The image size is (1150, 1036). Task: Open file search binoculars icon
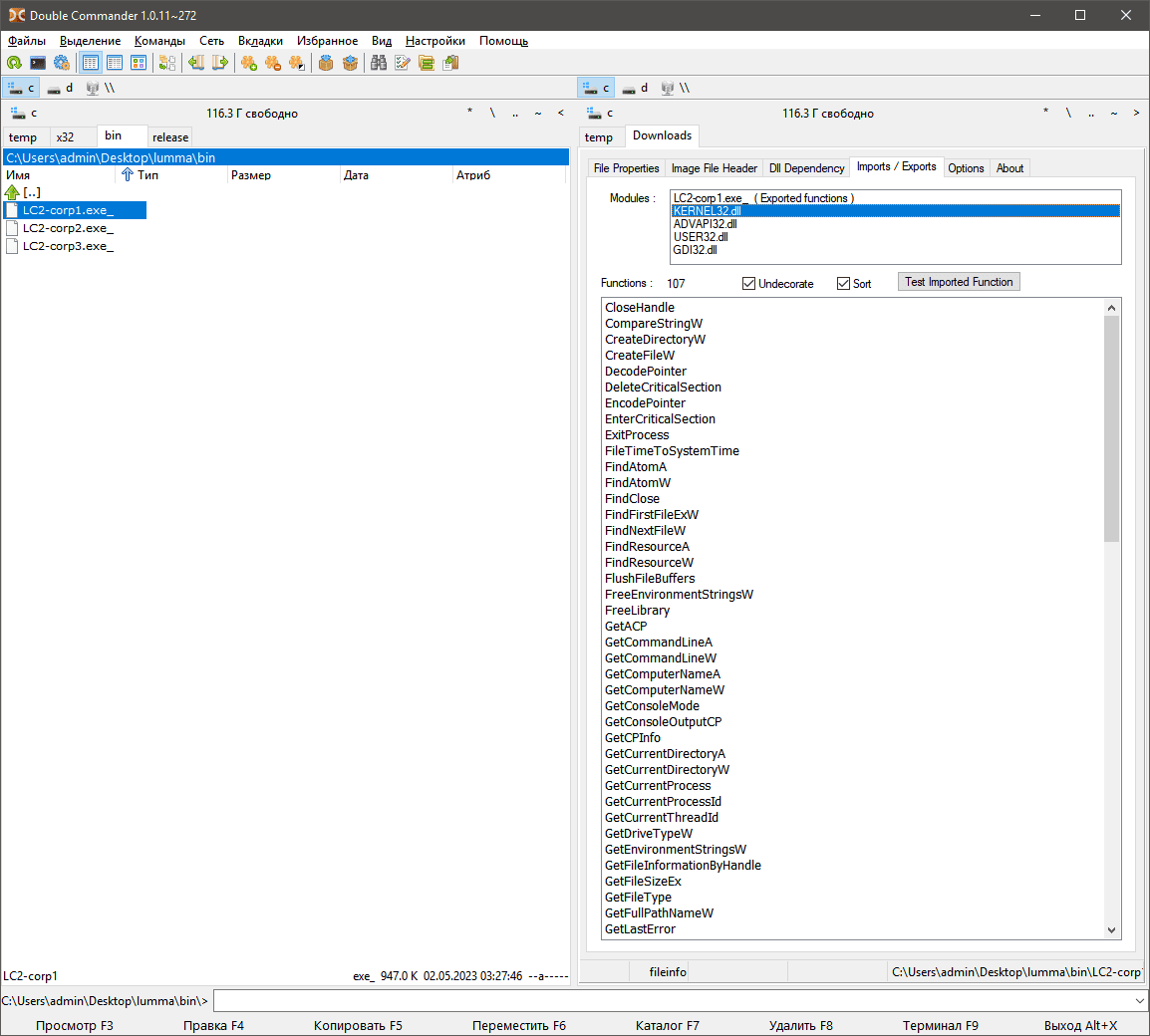pyautogui.click(x=379, y=63)
